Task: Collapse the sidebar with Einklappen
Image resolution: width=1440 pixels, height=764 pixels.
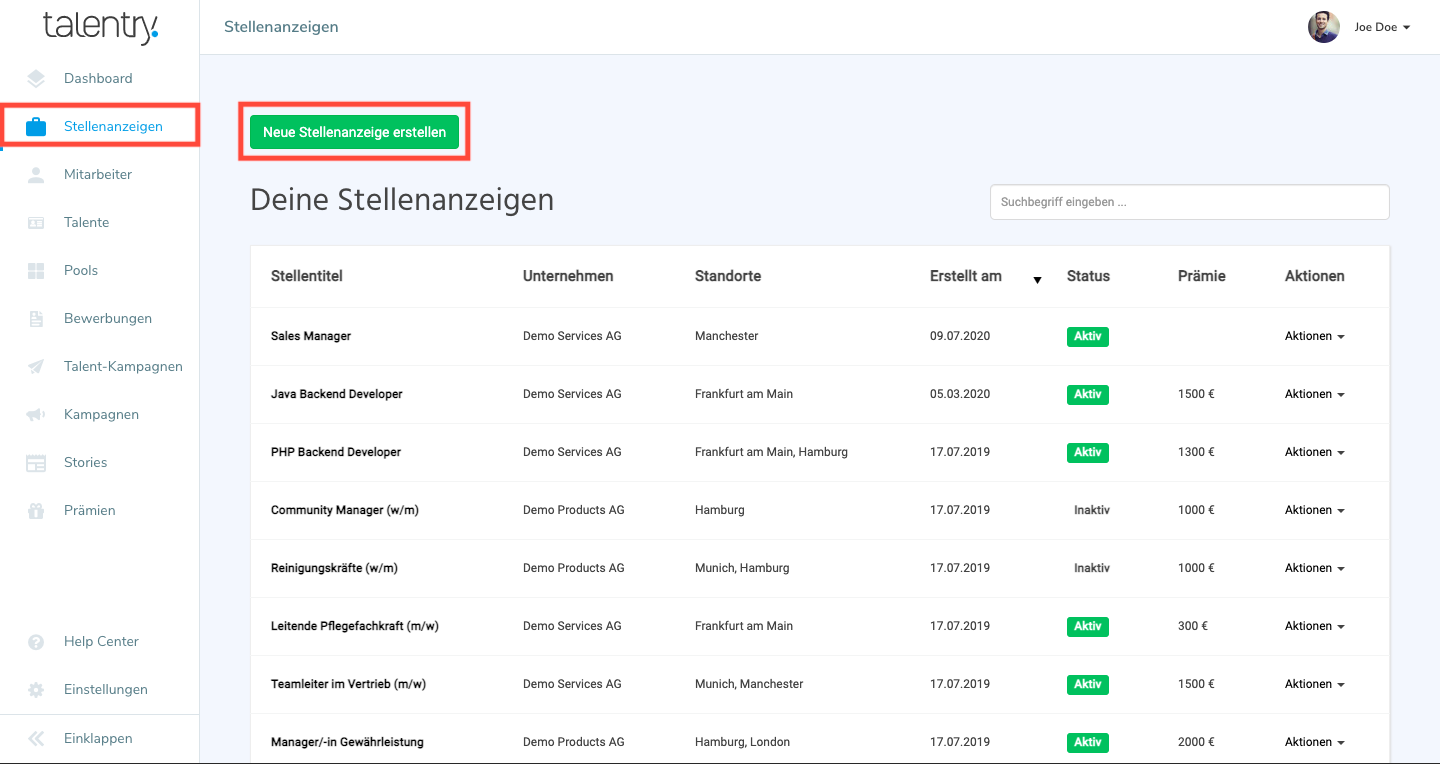Action: click(97, 738)
